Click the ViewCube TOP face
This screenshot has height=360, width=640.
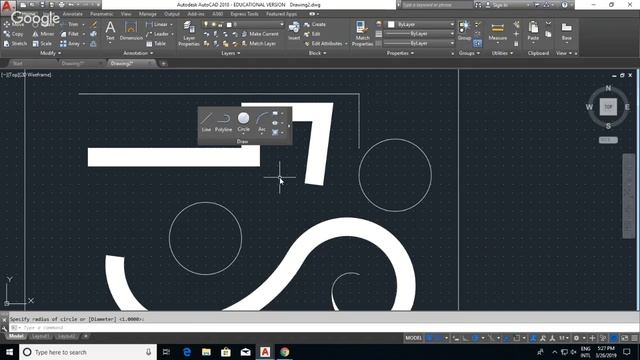pyautogui.click(x=608, y=107)
